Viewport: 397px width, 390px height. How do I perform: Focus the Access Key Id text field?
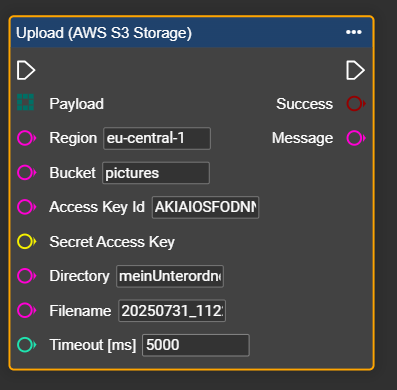(x=205, y=207)
